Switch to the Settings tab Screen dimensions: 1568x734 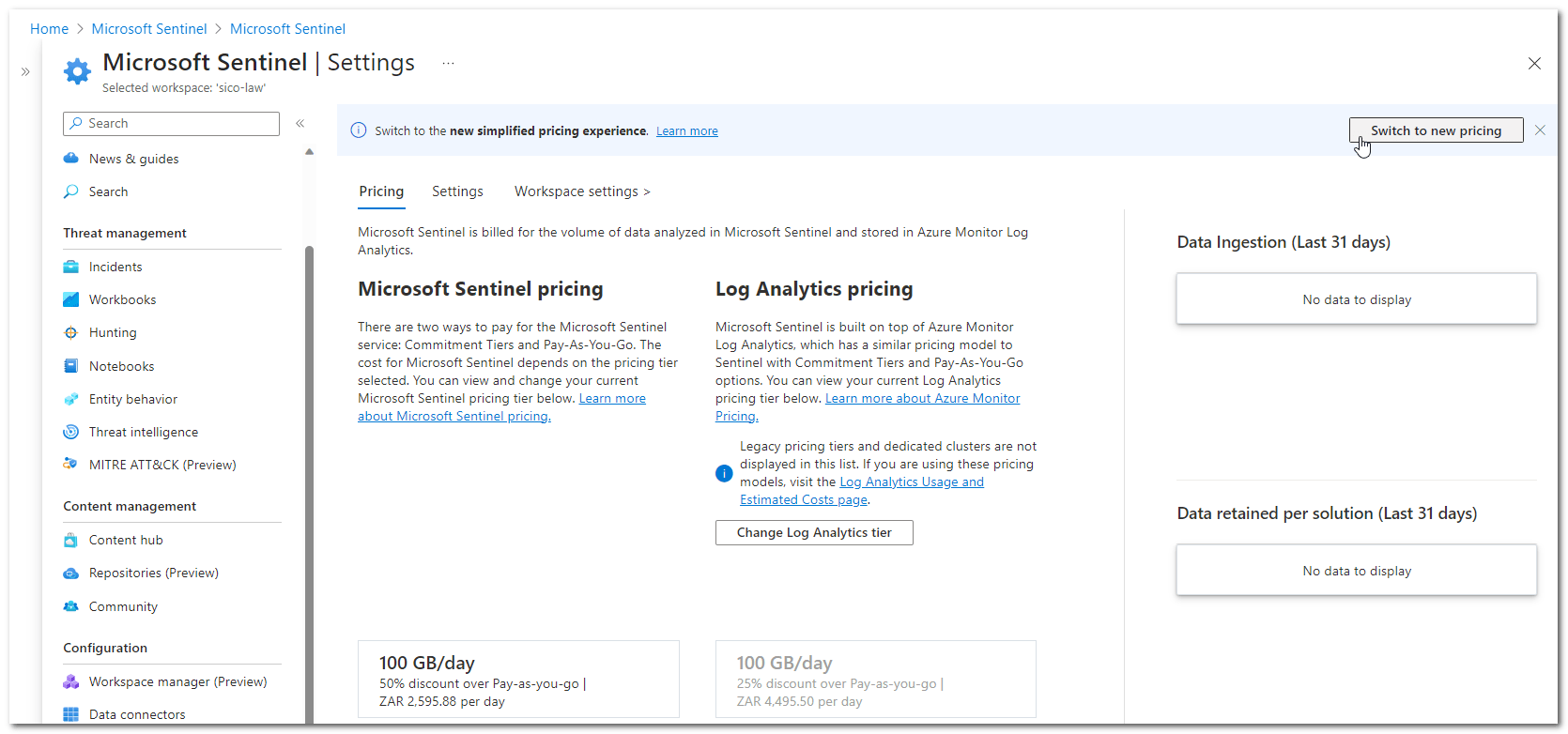pyautogui.click(x=457, y=191)
